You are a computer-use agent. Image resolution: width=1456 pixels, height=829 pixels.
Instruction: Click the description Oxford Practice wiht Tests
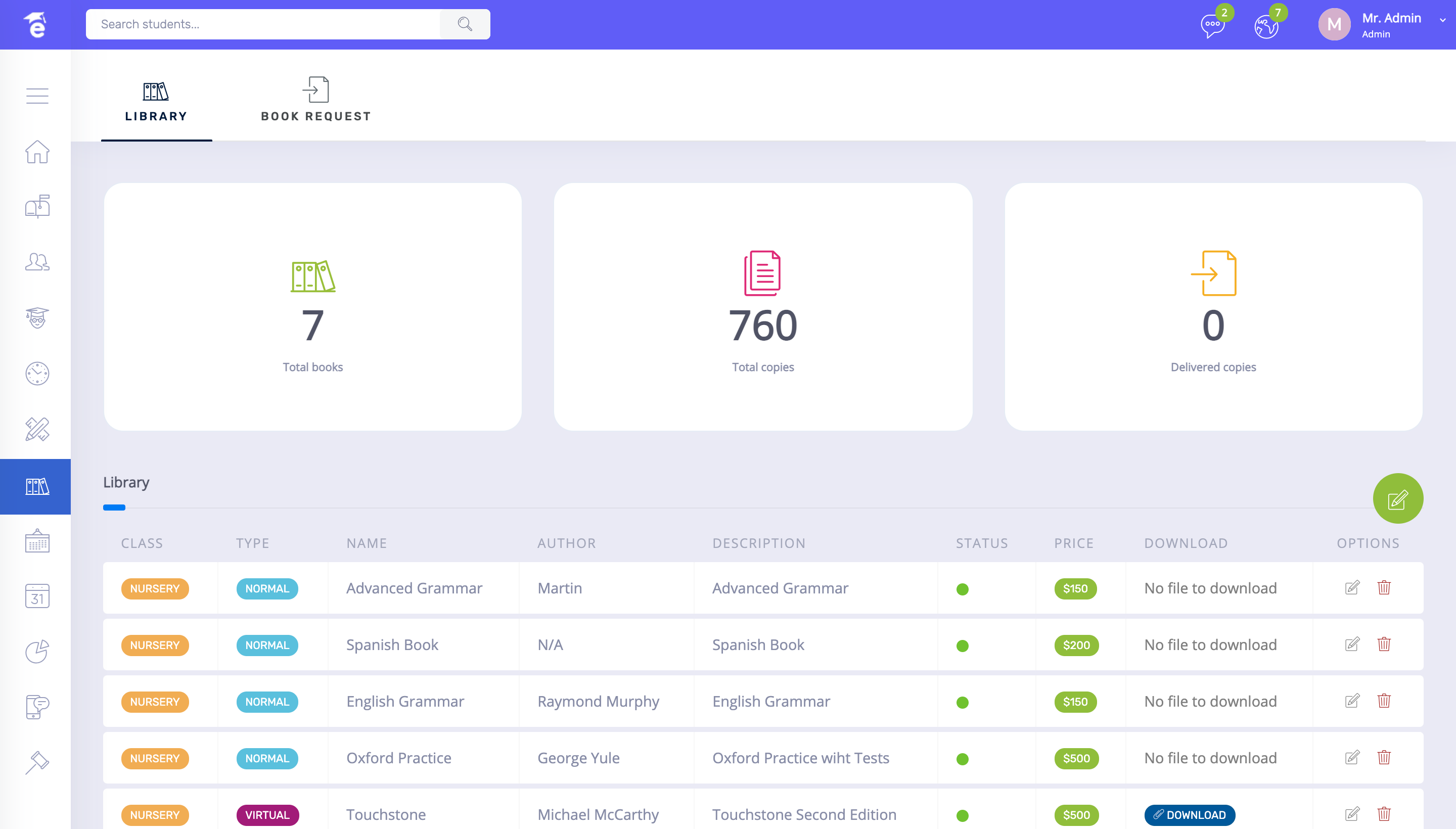(800, 758)
